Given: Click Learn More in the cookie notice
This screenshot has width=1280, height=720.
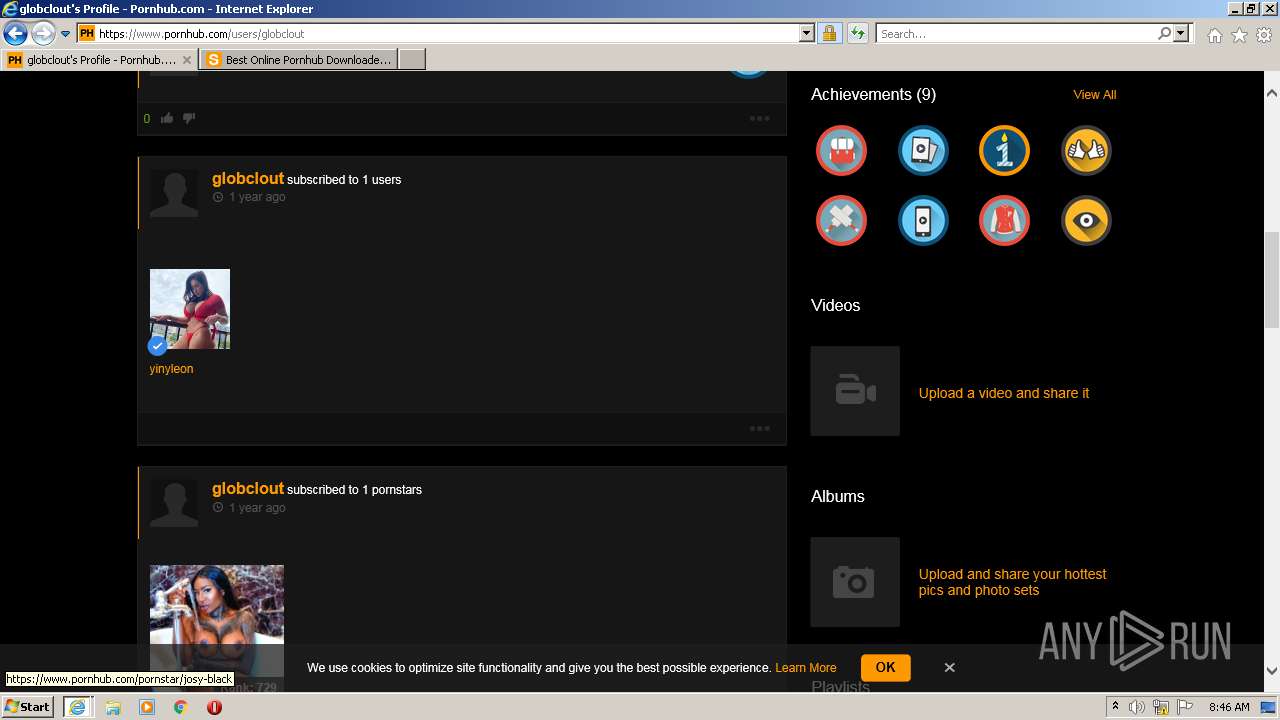Looking at the screenshot, I should (x=805, y=668).
